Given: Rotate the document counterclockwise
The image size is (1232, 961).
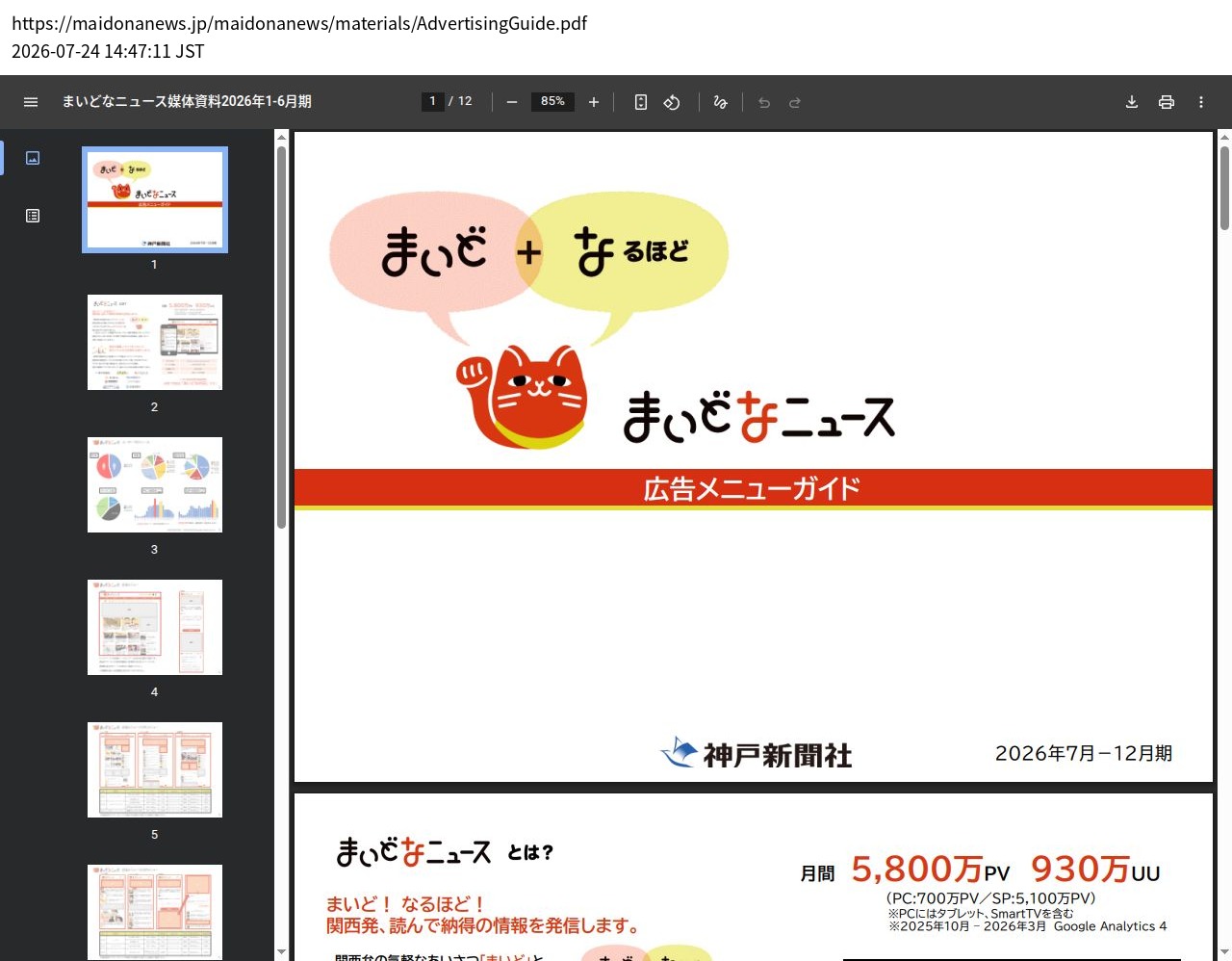Looking at the screenshot, I should 672,102.
